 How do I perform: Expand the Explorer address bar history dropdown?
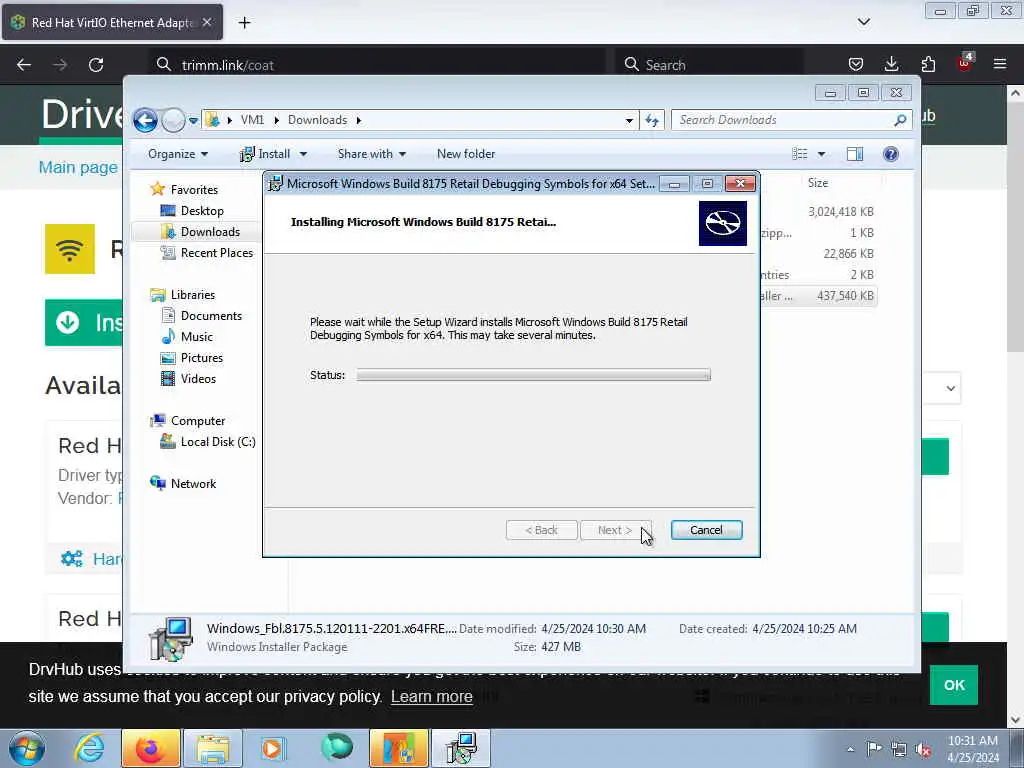[629, 120]
